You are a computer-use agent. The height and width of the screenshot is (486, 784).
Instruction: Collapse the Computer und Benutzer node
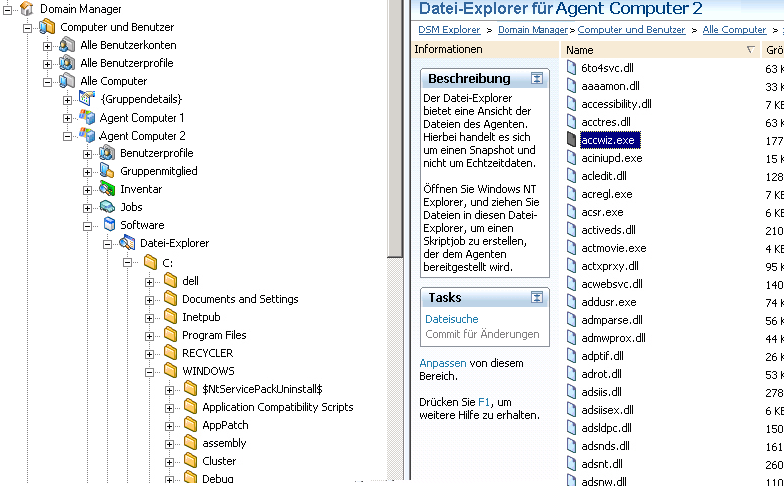[x=28, y=28]
